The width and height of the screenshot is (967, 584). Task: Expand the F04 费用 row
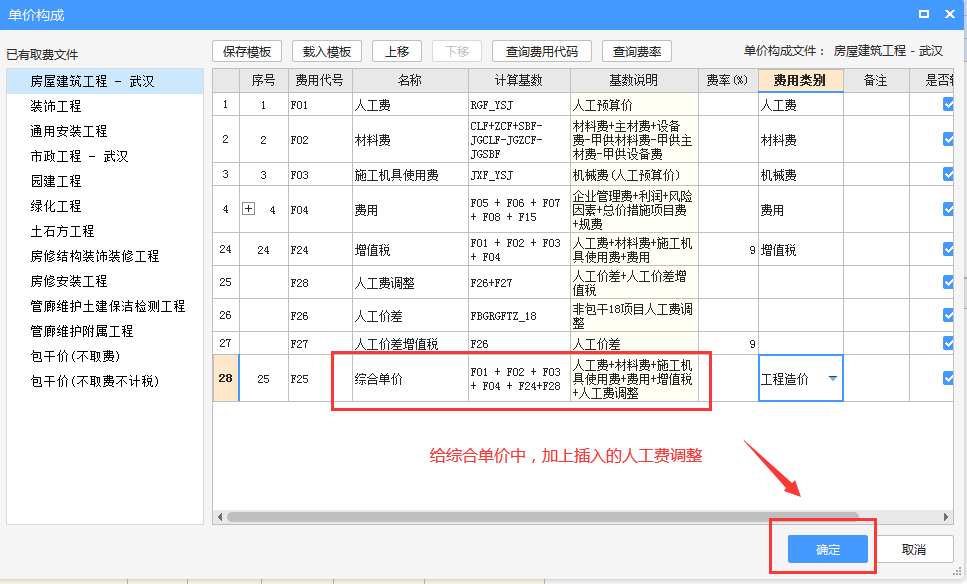pyautogui.click(x=249, y=208)
